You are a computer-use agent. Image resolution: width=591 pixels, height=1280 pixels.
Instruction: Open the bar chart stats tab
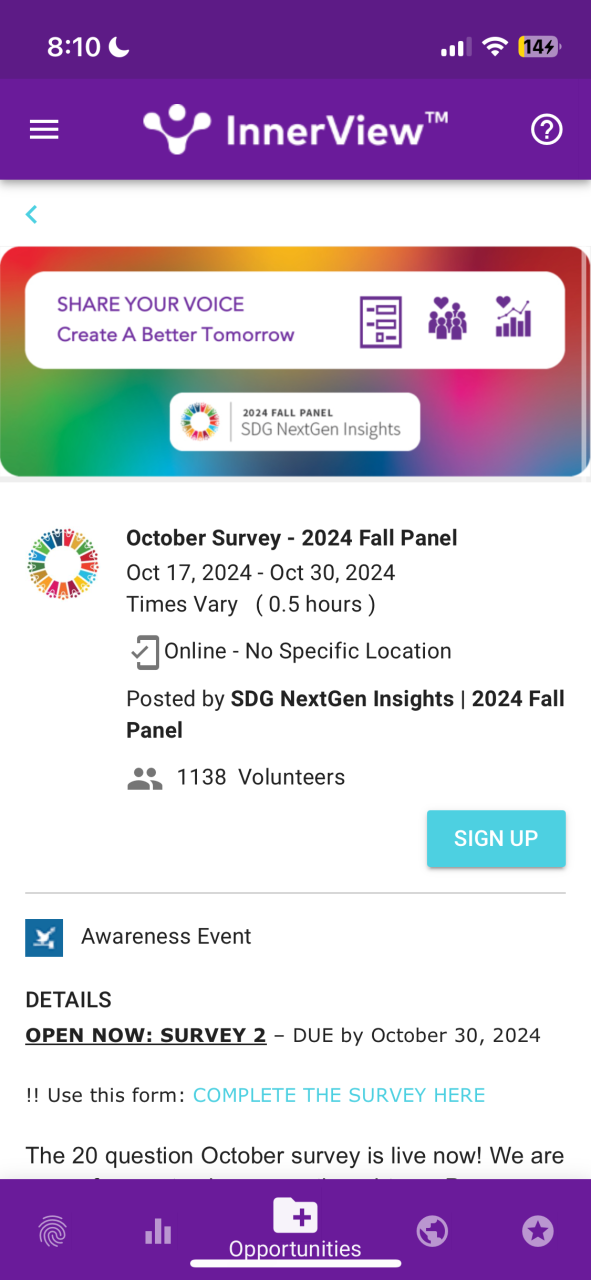point(158,1231)
